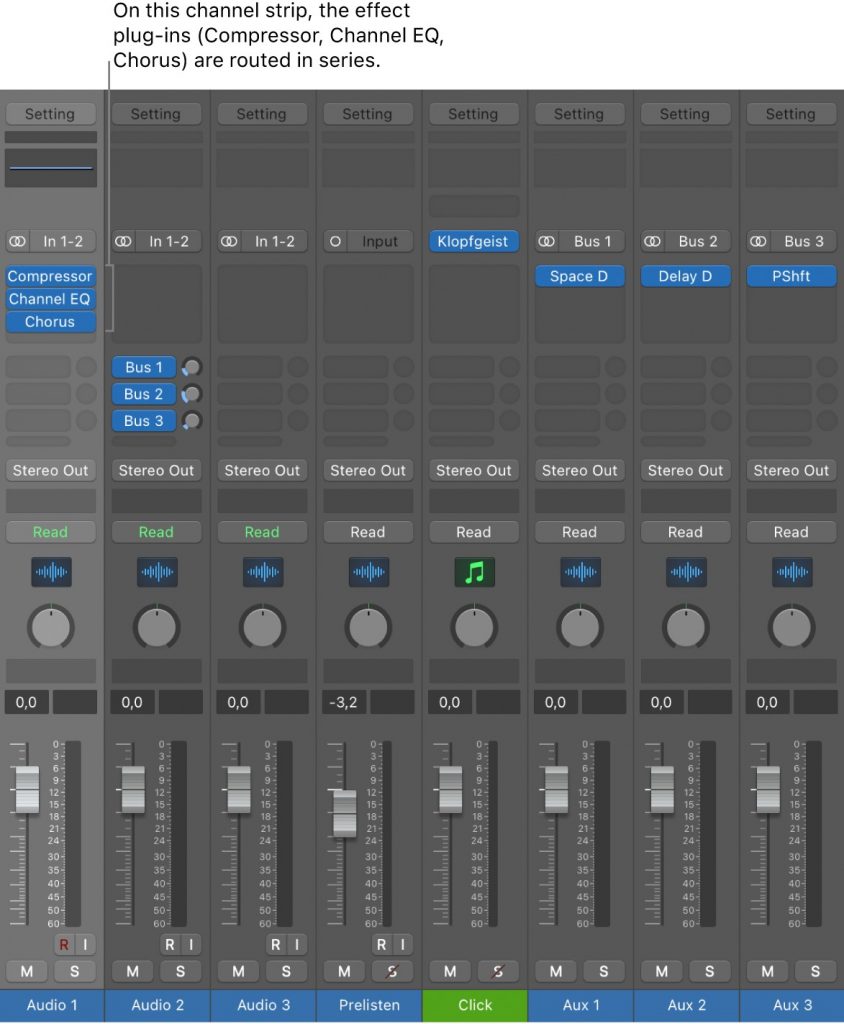Open Aux 3 Stereo Out output menu
Viewport: 844px width, 1024px height.
792,470
